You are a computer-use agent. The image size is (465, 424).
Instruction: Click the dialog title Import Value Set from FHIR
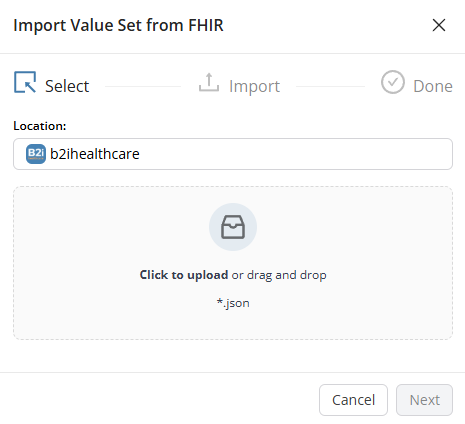coord(118,25)
